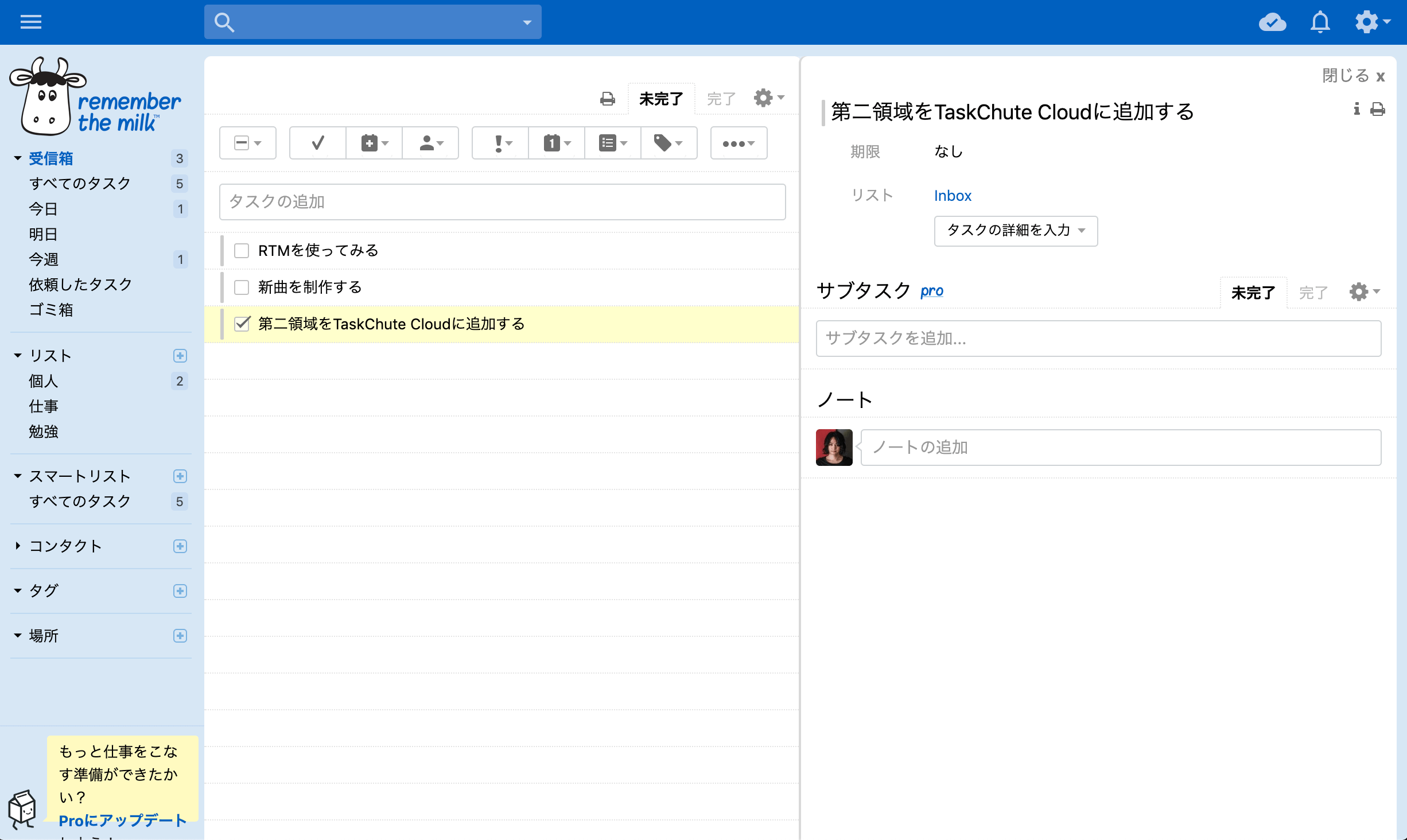
Task: Collapse the 受信箱 section arrow
Action: point(18,158)
